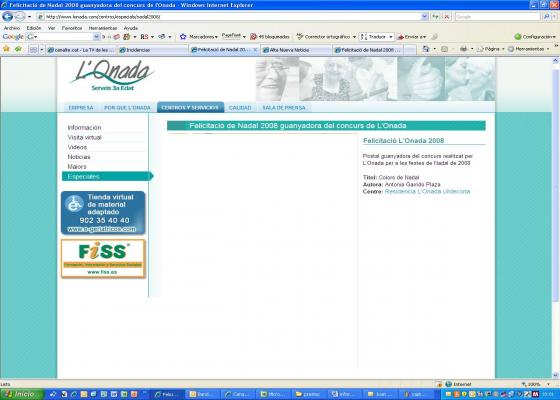Click the browser Back arrow button
This screenshot has width=560, height=400.
(x=8, y=16)
